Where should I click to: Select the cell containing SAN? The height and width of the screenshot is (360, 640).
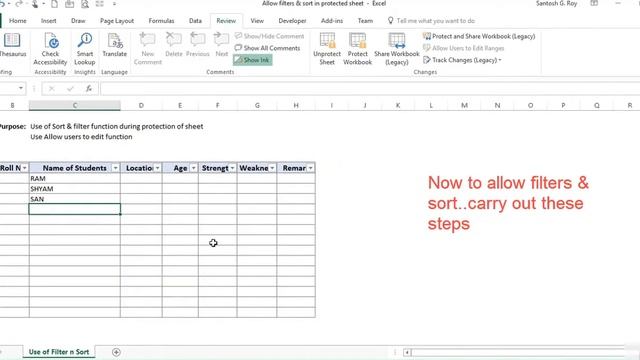[x=75, y=199]
